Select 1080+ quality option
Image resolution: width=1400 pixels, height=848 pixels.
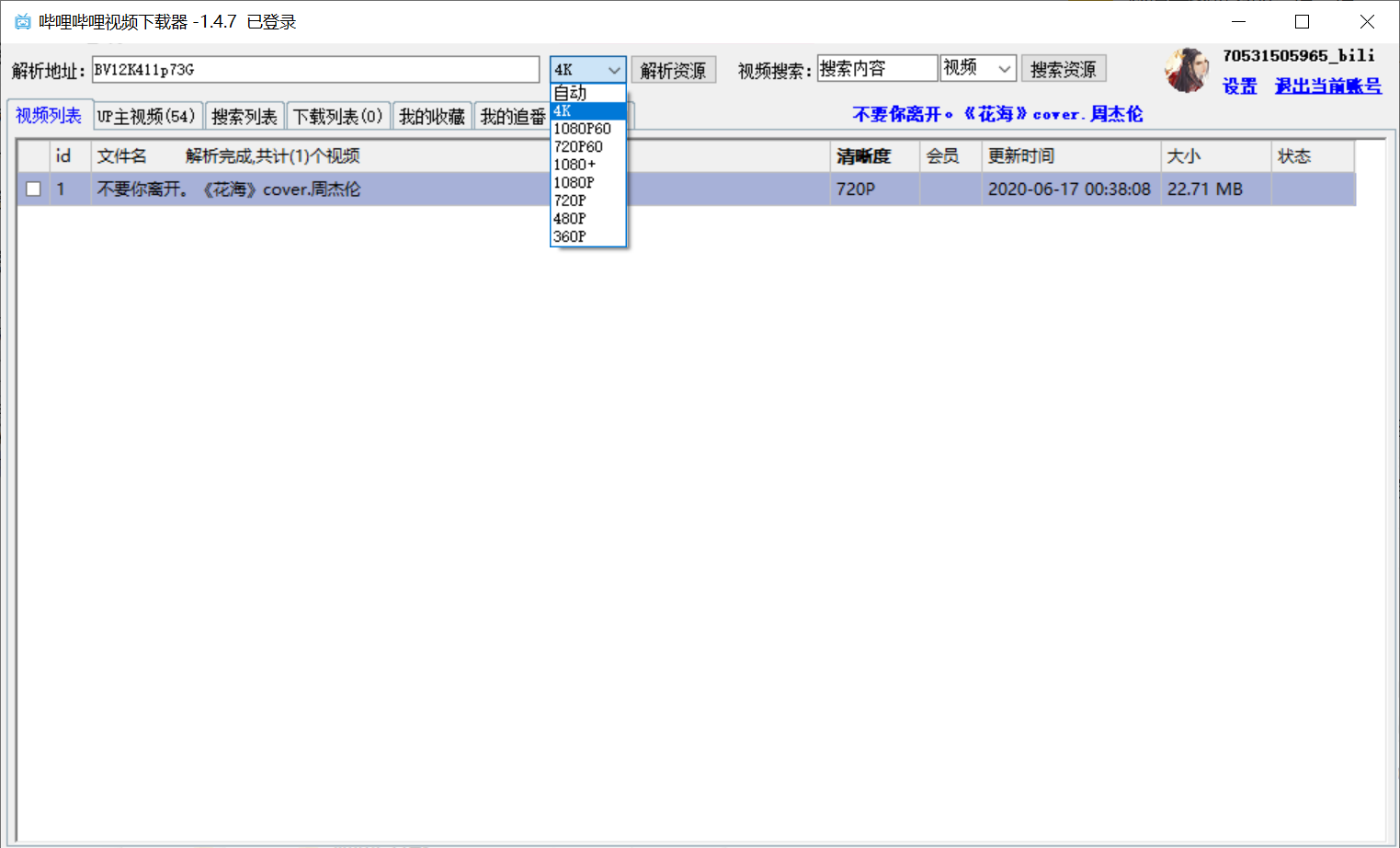(588, 165)
